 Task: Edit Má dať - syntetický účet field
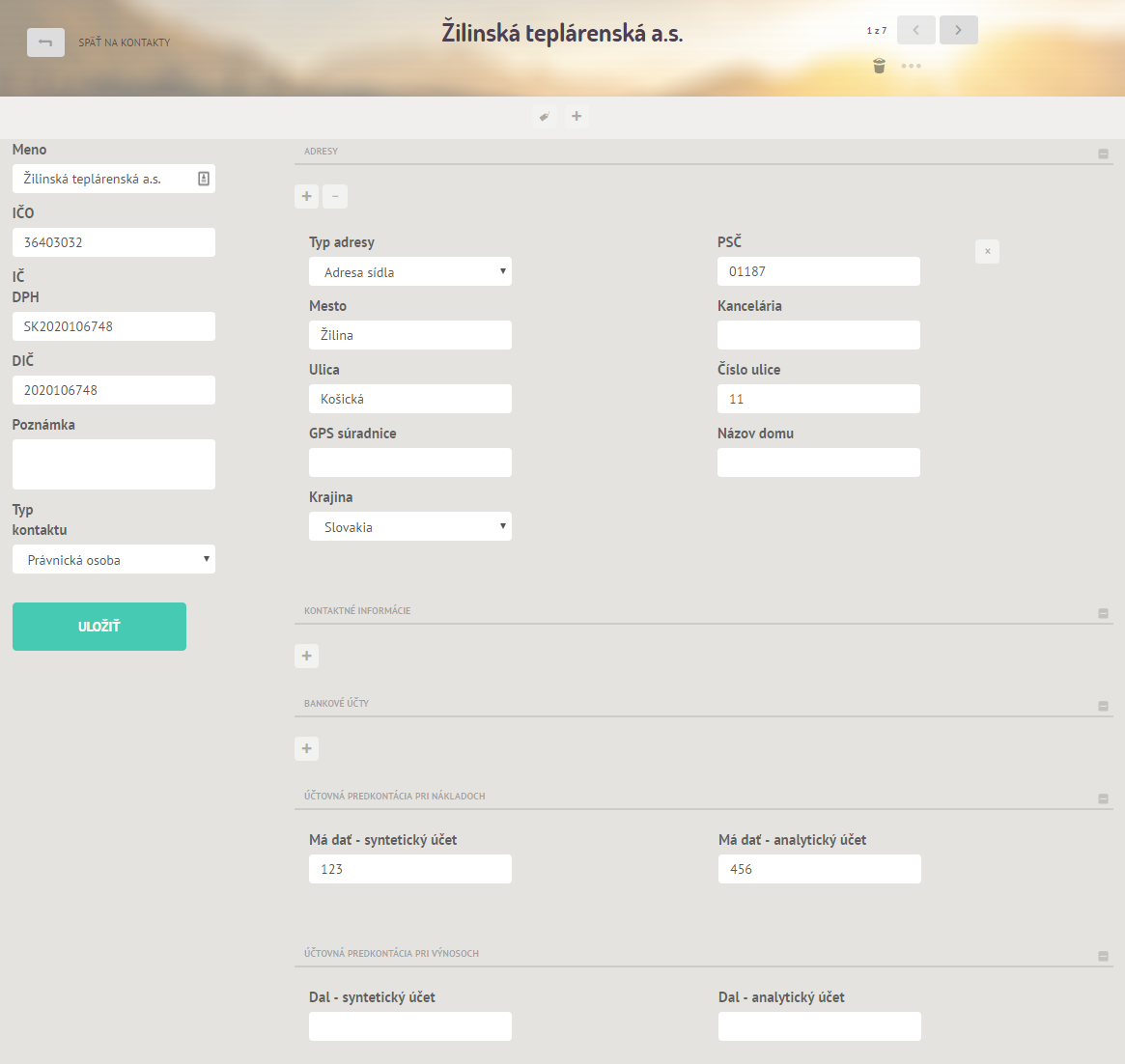click(x=410, y=869)
